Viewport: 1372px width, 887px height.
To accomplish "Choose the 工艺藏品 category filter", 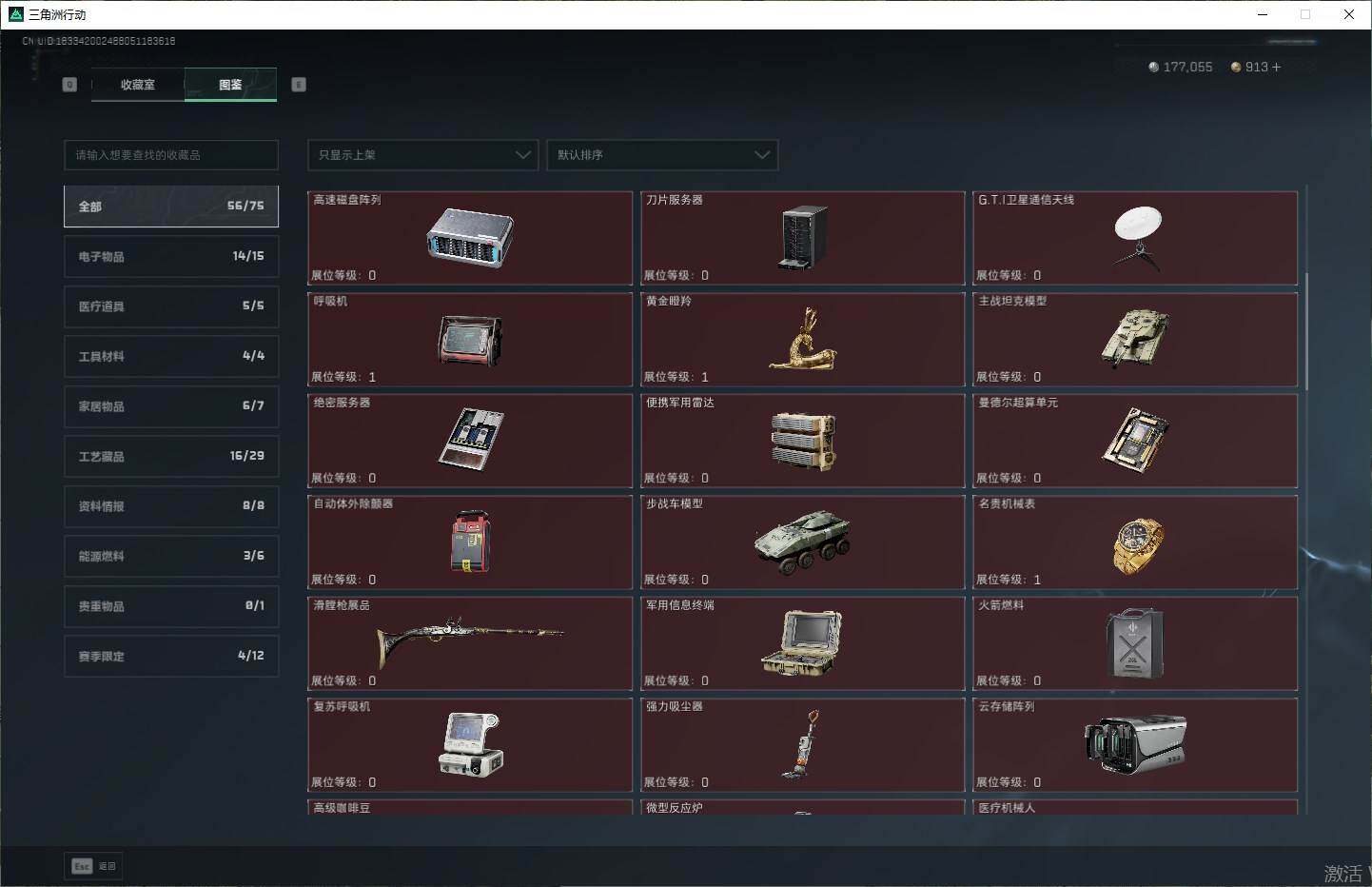I will pyautogui.click(x=171, y=457).
